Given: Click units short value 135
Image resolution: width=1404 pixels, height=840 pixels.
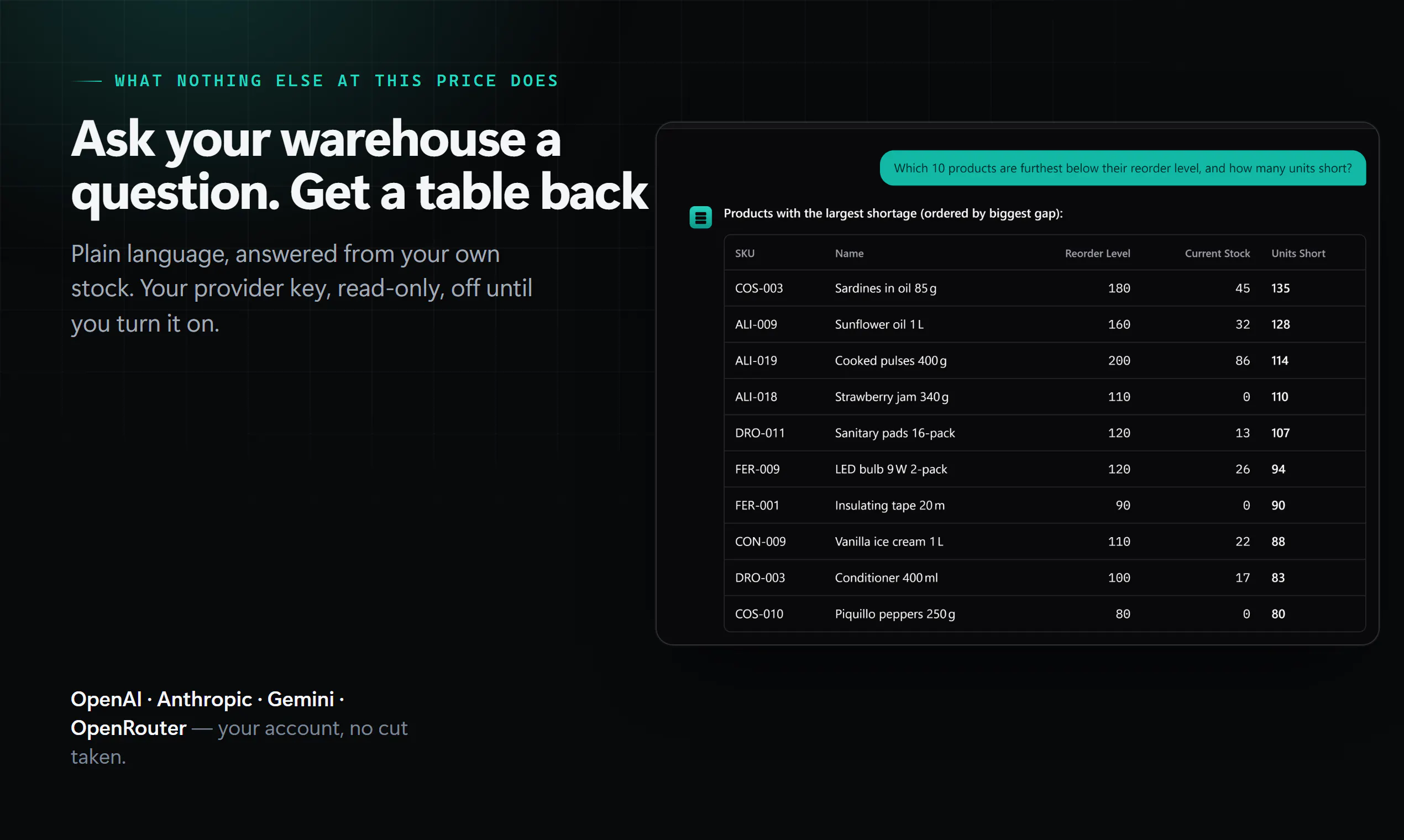Looking at the screenshot, I should click(1281, 288).
